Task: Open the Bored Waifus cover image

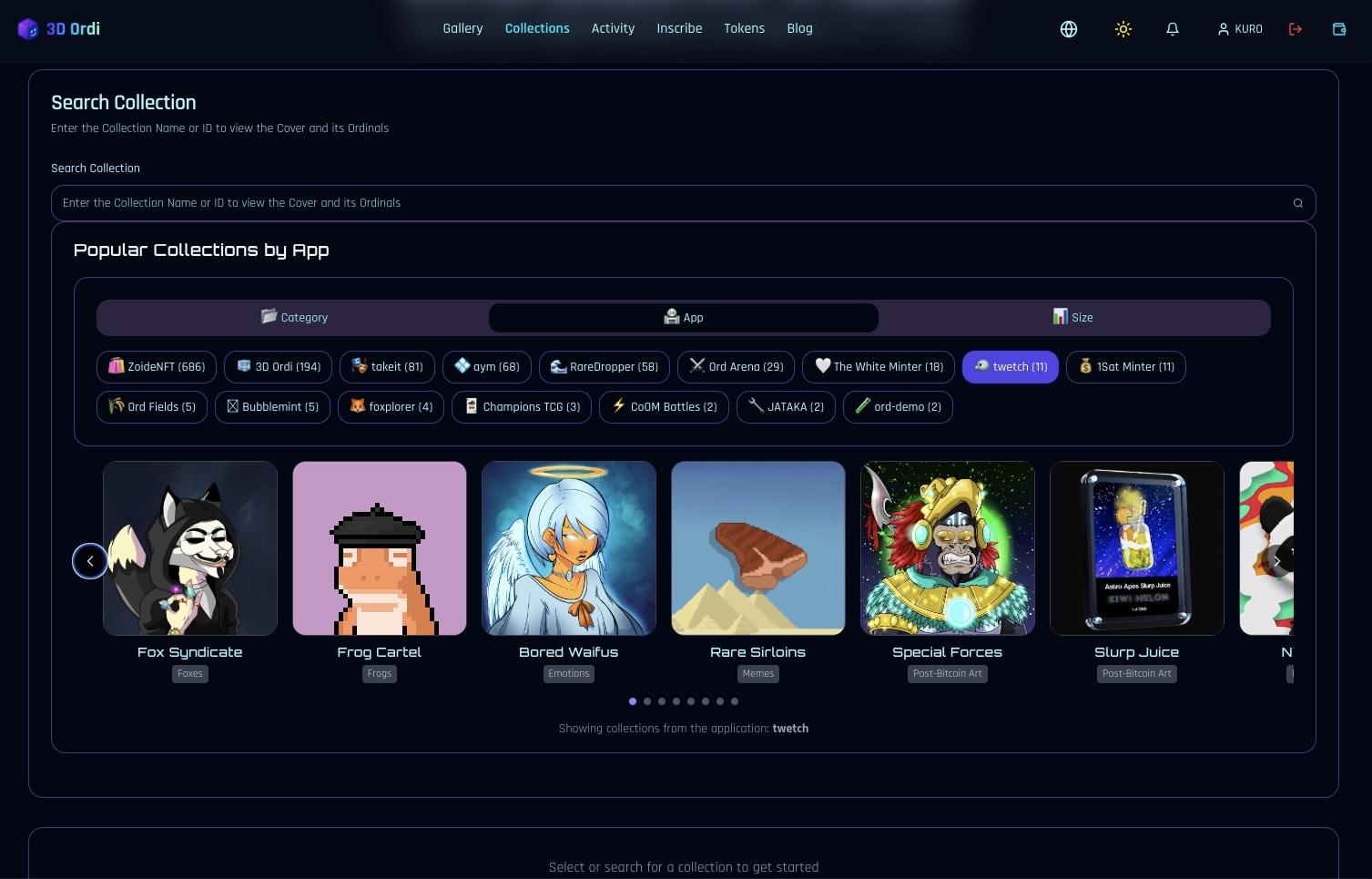Action: tap(569, 548)
